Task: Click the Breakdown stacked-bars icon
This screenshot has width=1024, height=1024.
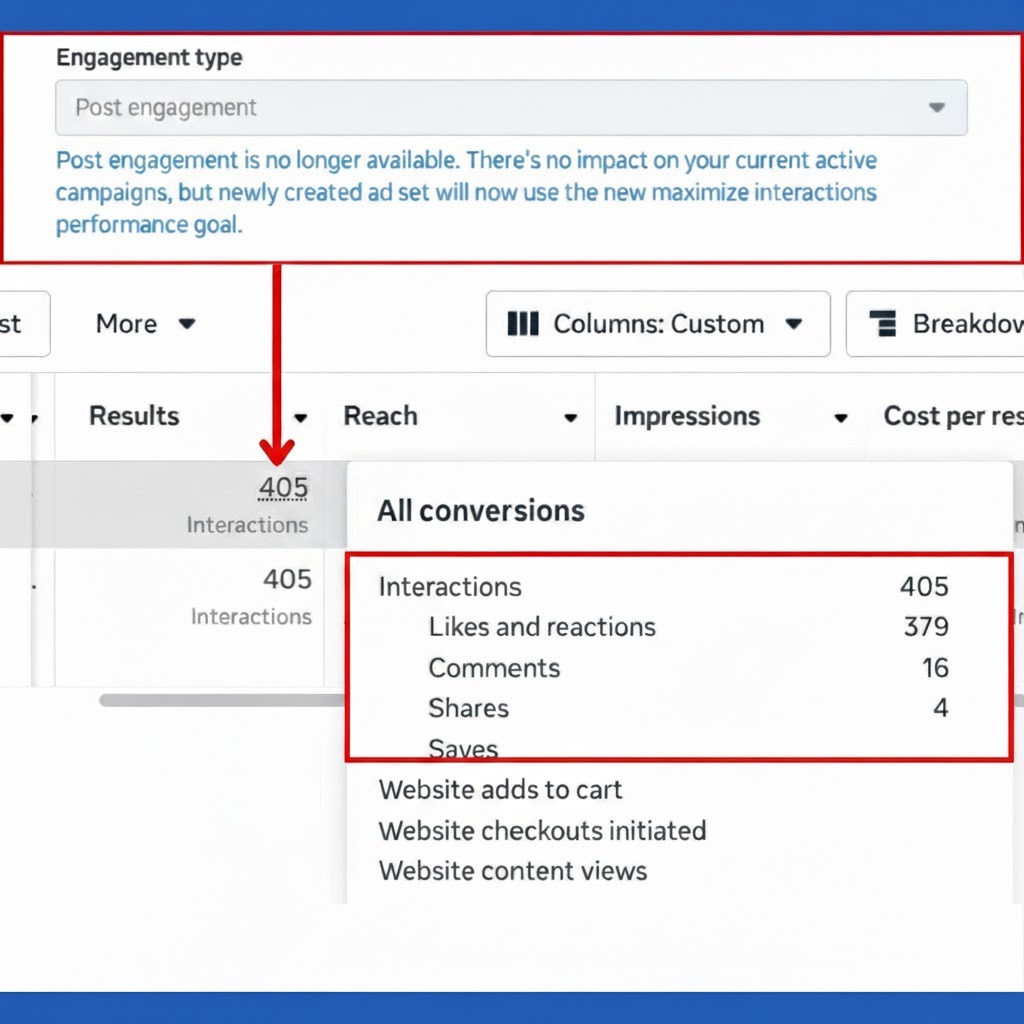Action: [882, 324]
